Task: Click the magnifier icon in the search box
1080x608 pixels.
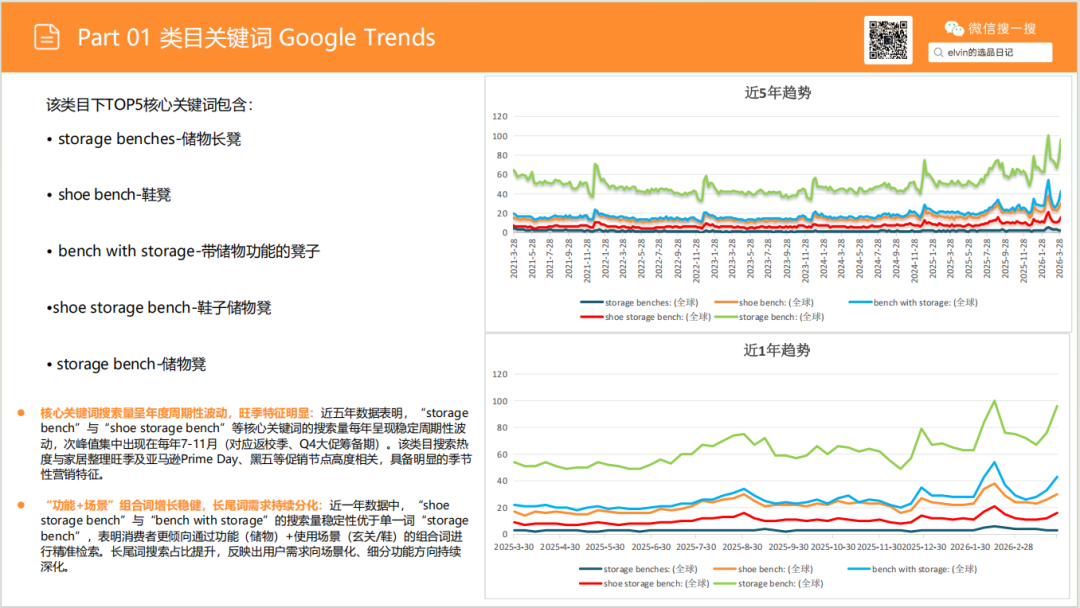Action: [939, 53]
